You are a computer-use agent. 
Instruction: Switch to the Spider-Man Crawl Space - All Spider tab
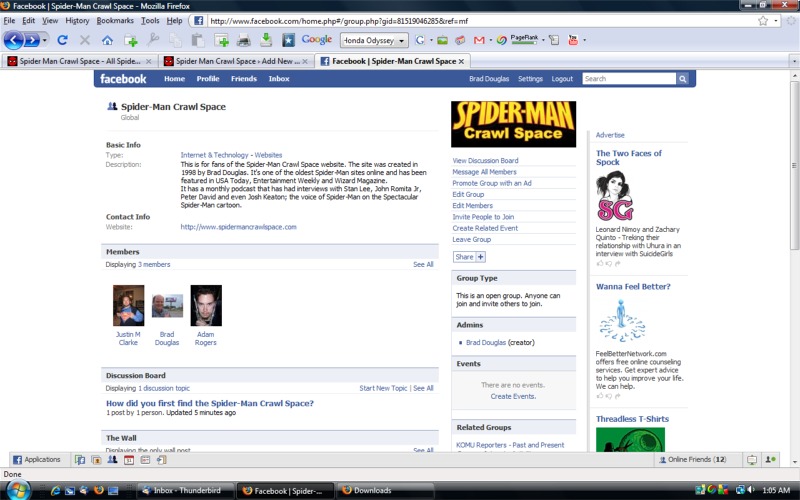click(x=73, y=61)
